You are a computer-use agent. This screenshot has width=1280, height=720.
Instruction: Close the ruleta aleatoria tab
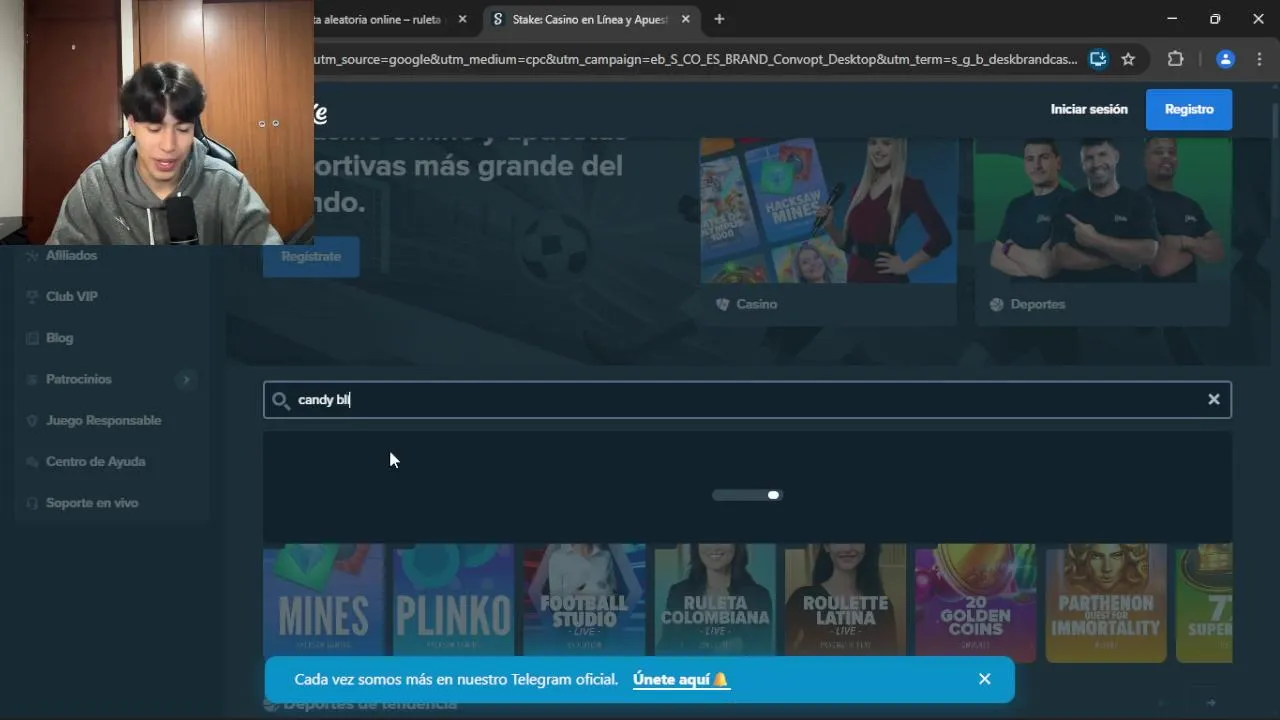(x=462, y=19)
